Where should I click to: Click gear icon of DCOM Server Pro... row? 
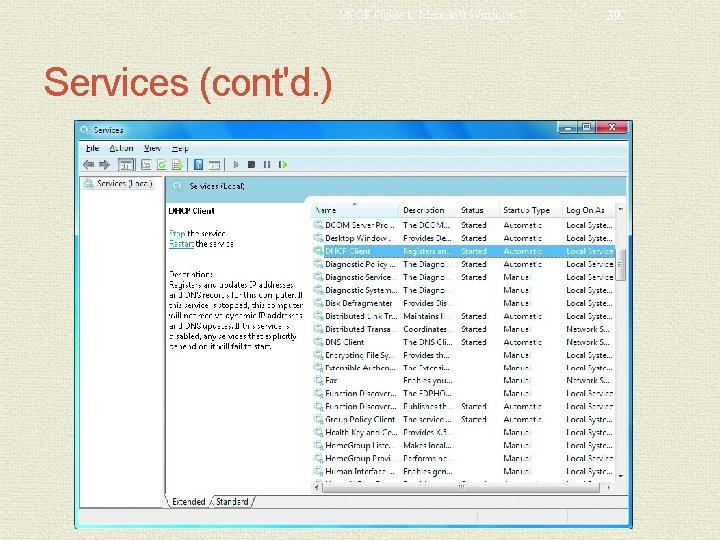pos(318,225)
